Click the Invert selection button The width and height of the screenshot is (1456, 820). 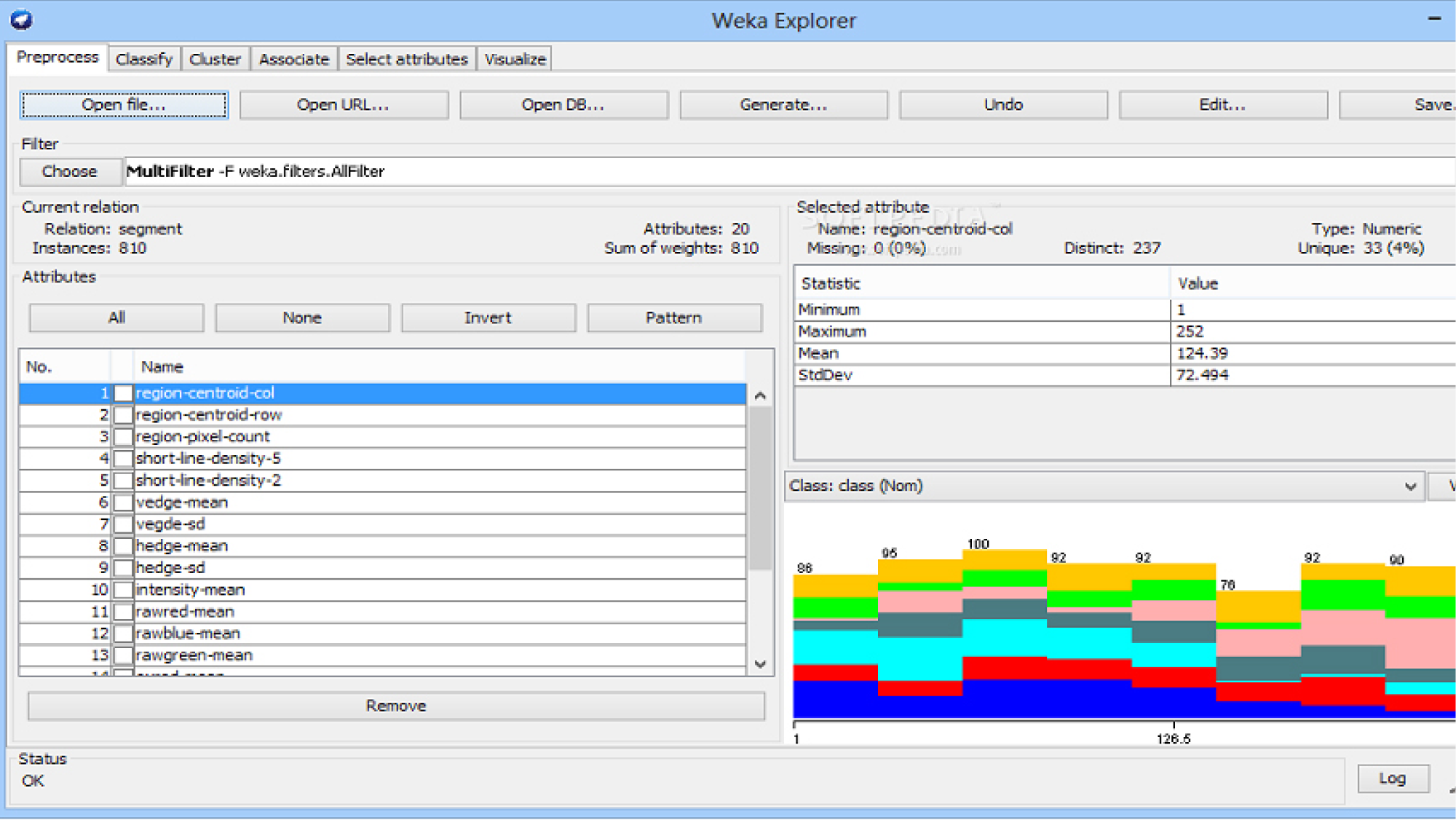488,318
